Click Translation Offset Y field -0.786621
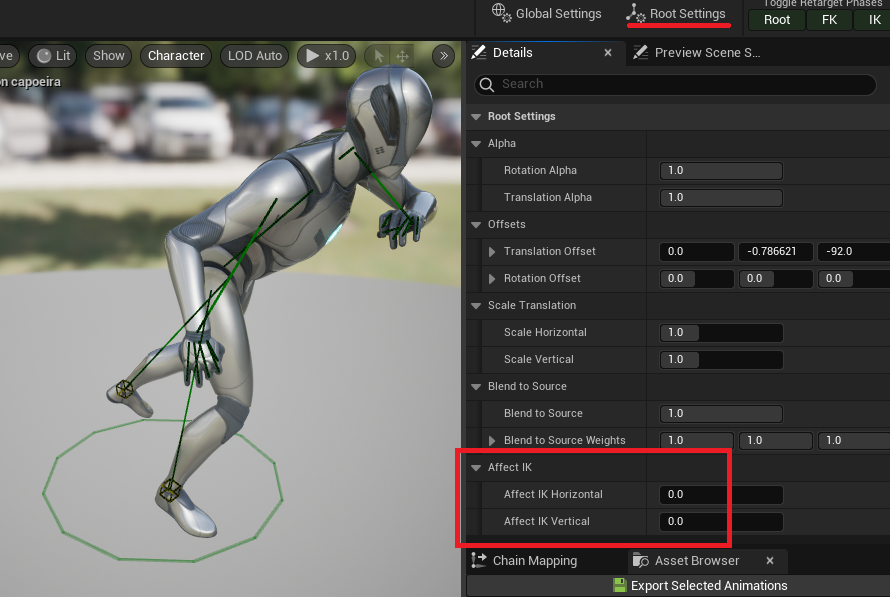 [x=775, y=251]
